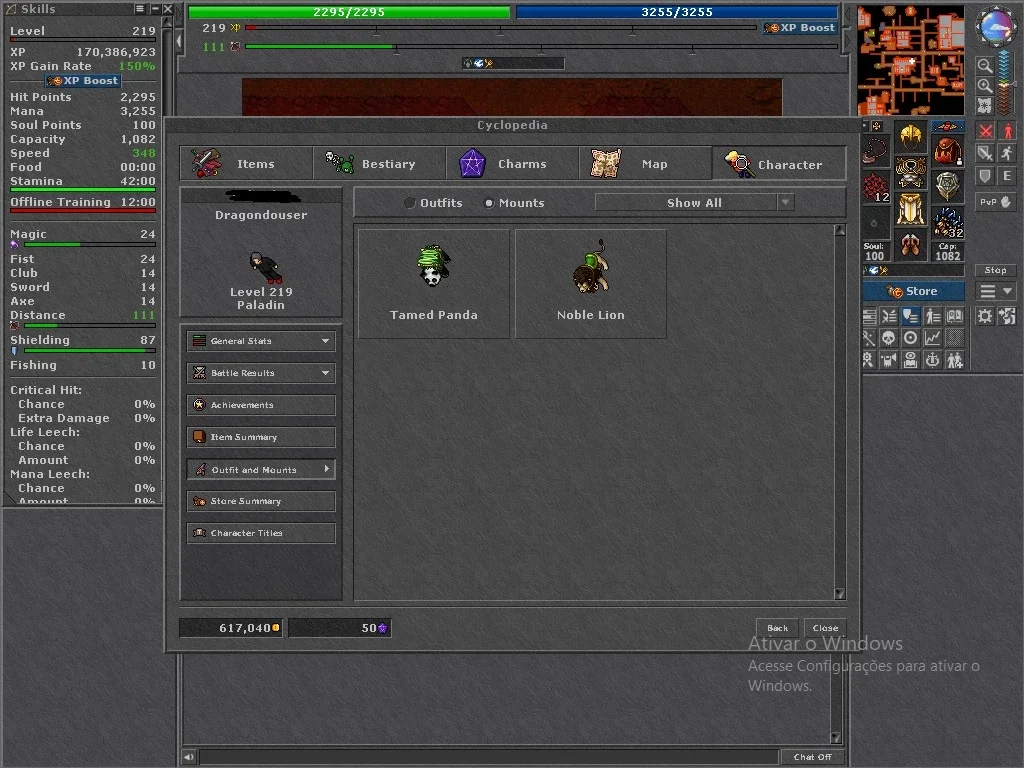Open the Cyclopedia eye-book icon
Viewport: 1024px width, 768px height.
click(911, 360)
